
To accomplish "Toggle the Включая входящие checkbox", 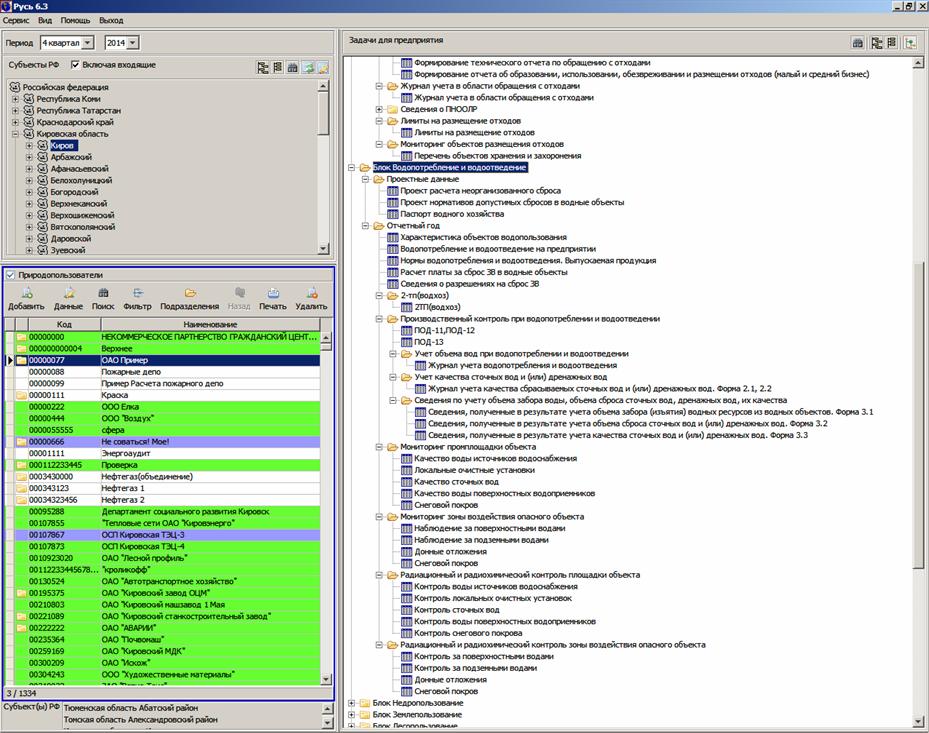I will pyautogui.click(x=76, y=65).
